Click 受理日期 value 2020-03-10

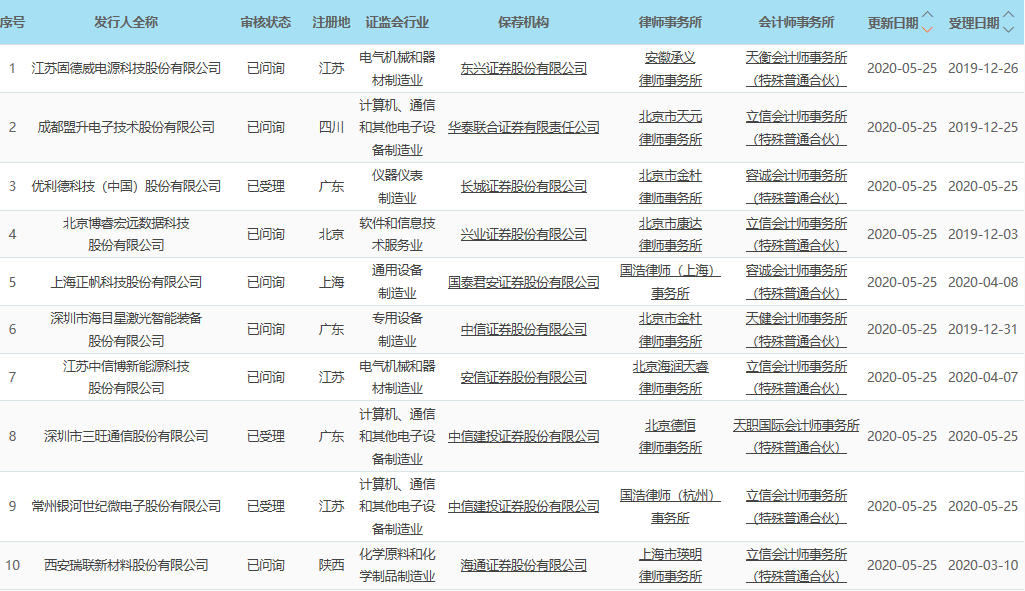(983, 565)
